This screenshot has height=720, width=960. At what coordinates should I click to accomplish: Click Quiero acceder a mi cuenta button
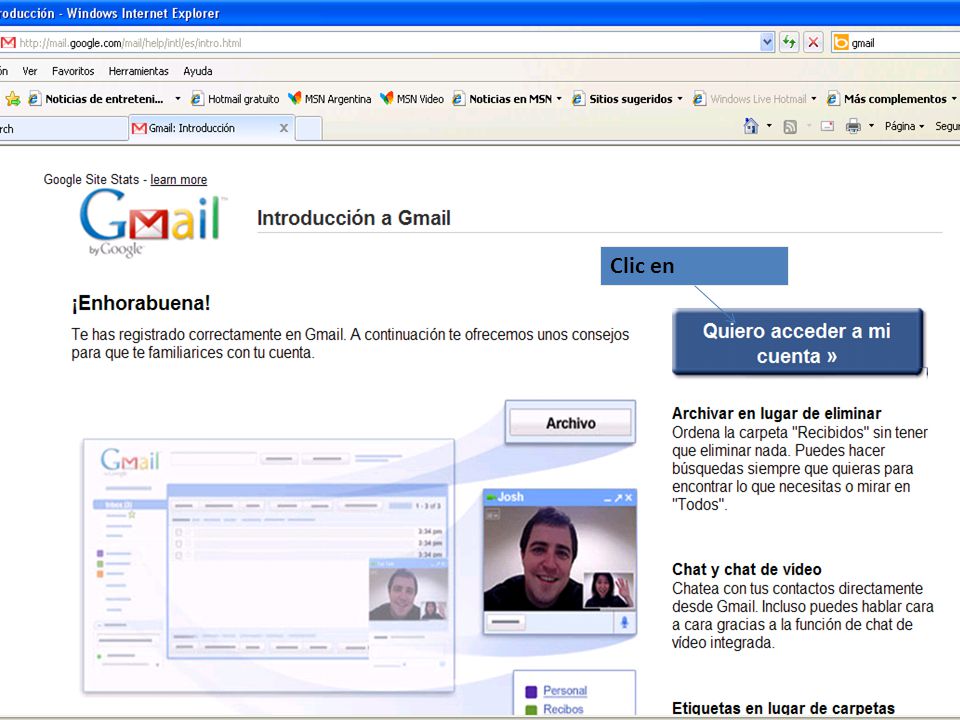point(797,342)
